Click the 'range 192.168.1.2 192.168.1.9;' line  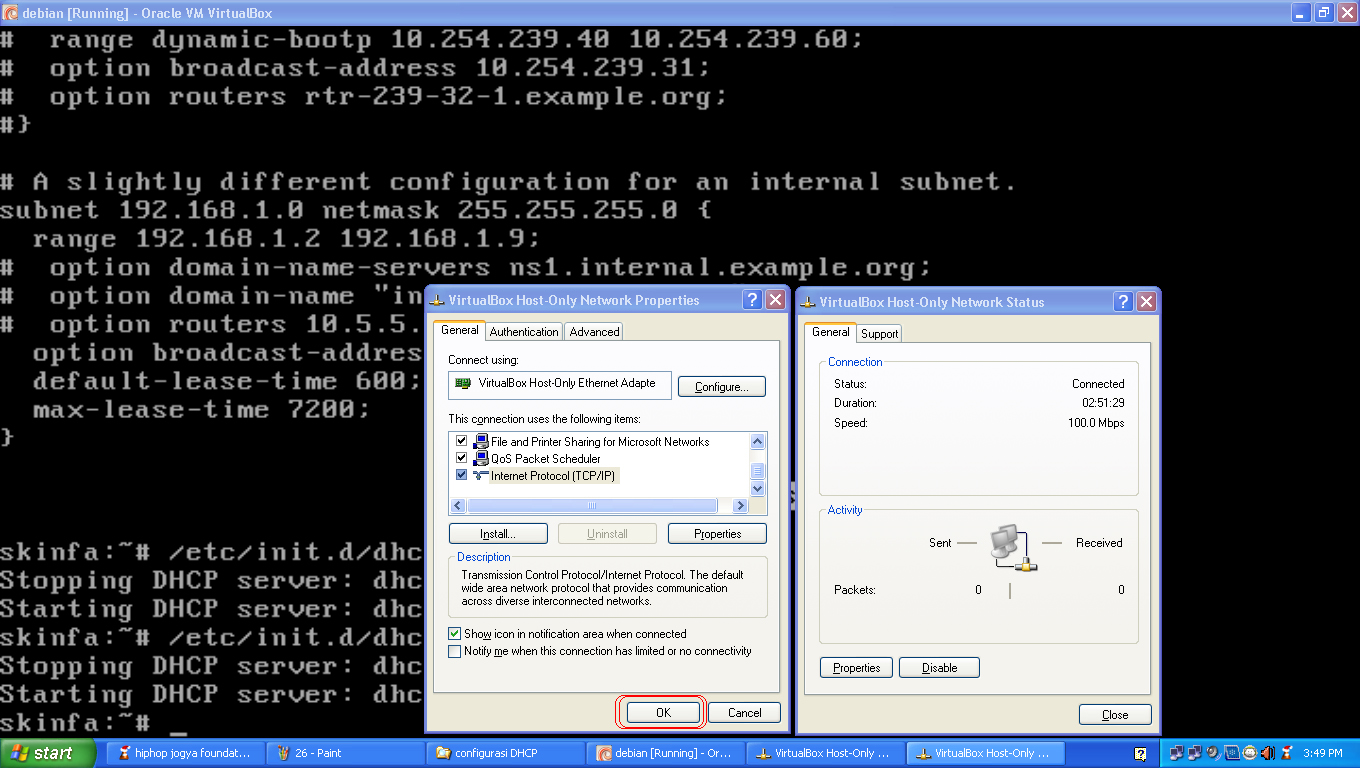286,239
